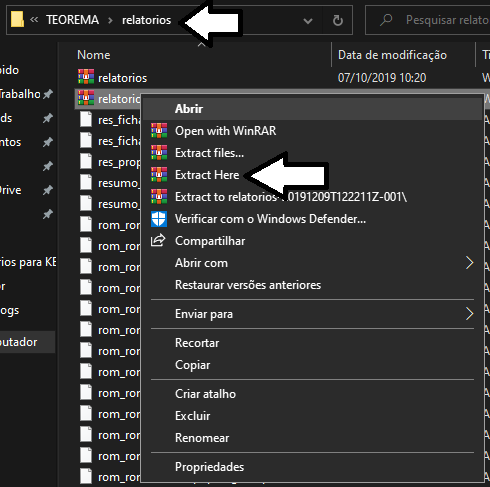Expand the Enviar para submenu
Screen dimensions: 490x487
point(312,314)
